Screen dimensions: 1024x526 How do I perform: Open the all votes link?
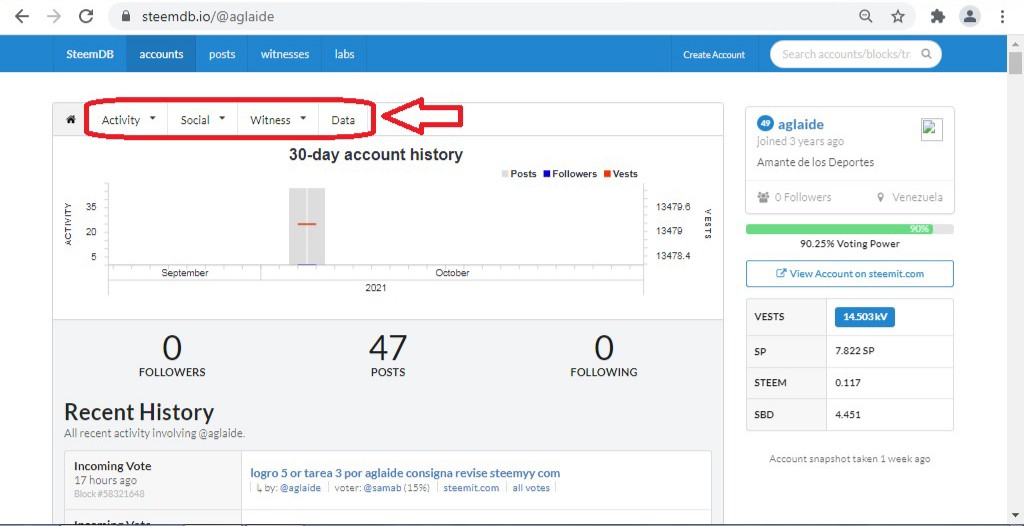pos(531,488)
